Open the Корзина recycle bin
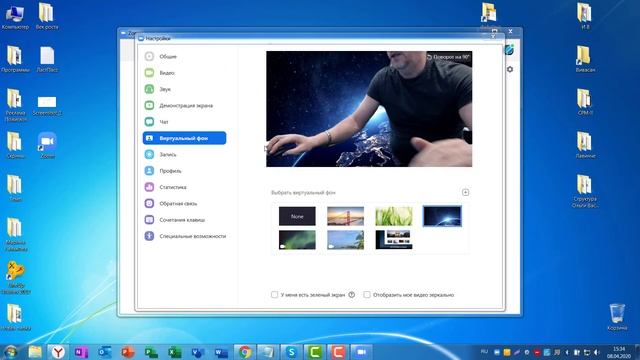 click(x=617, y=317)
